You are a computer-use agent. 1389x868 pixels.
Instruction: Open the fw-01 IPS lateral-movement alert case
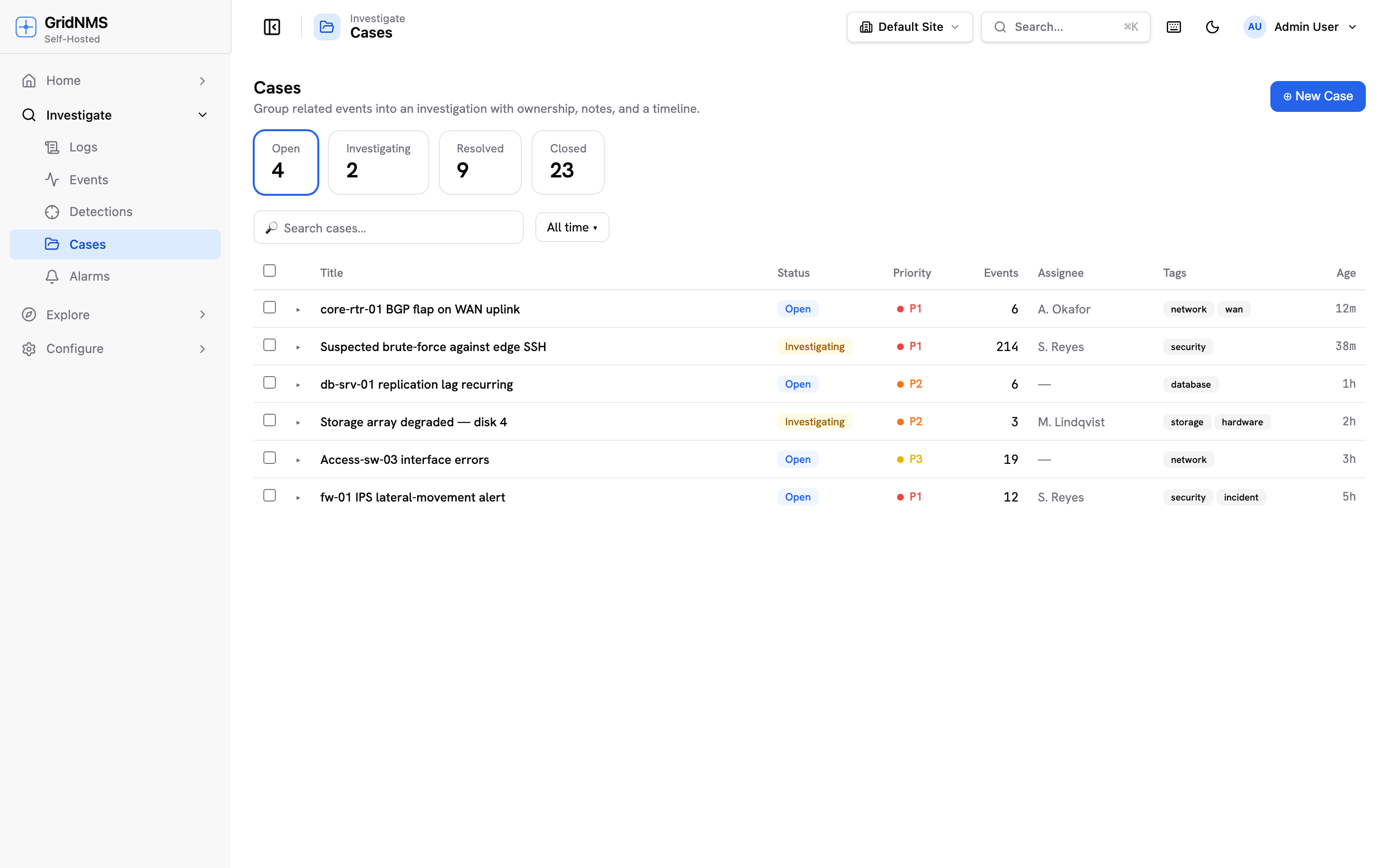[413, 497]
